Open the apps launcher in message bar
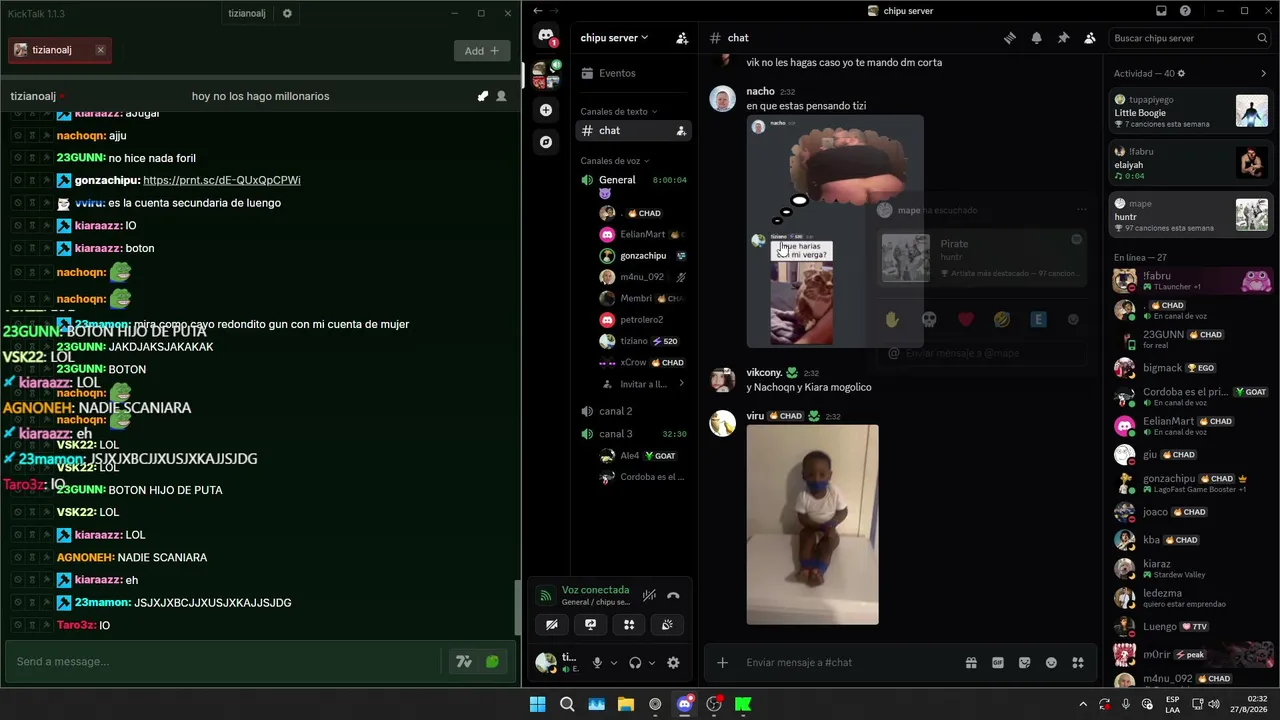 tap(1078, 662)
